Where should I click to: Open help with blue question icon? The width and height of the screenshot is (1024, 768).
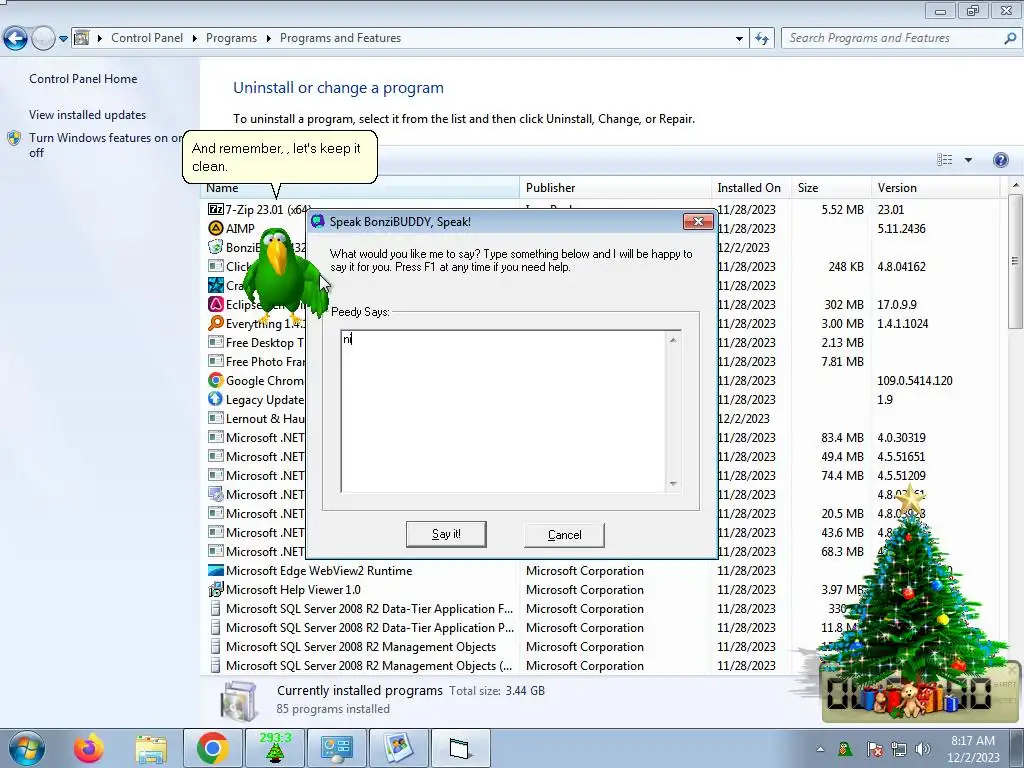coord(1000,160)
